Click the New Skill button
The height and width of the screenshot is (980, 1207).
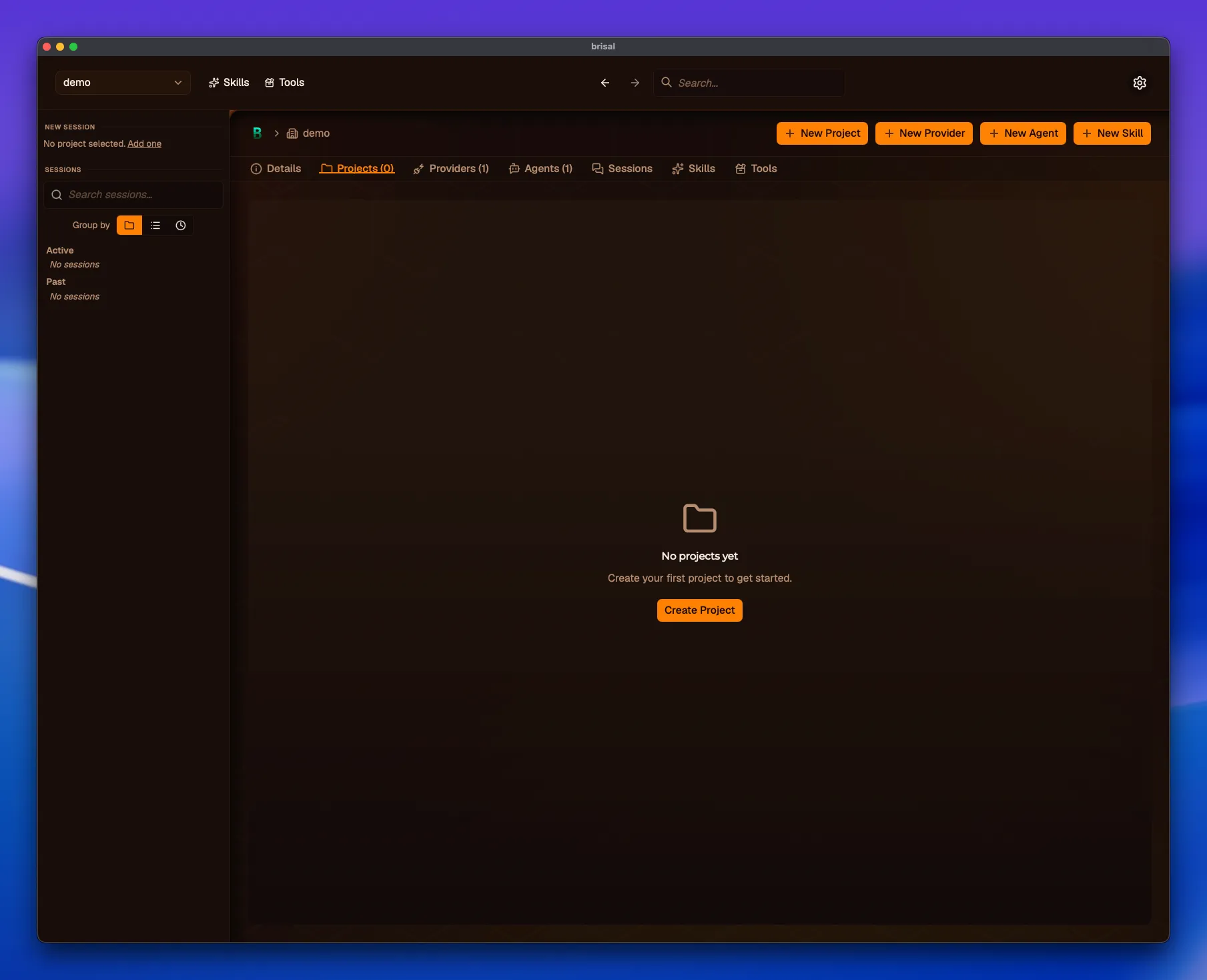(1112, 133)
